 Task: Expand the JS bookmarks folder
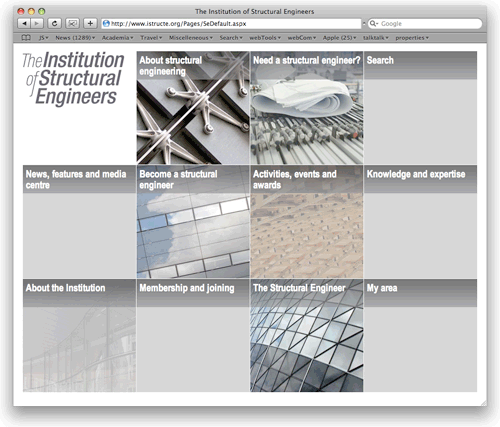coord(44,38)
